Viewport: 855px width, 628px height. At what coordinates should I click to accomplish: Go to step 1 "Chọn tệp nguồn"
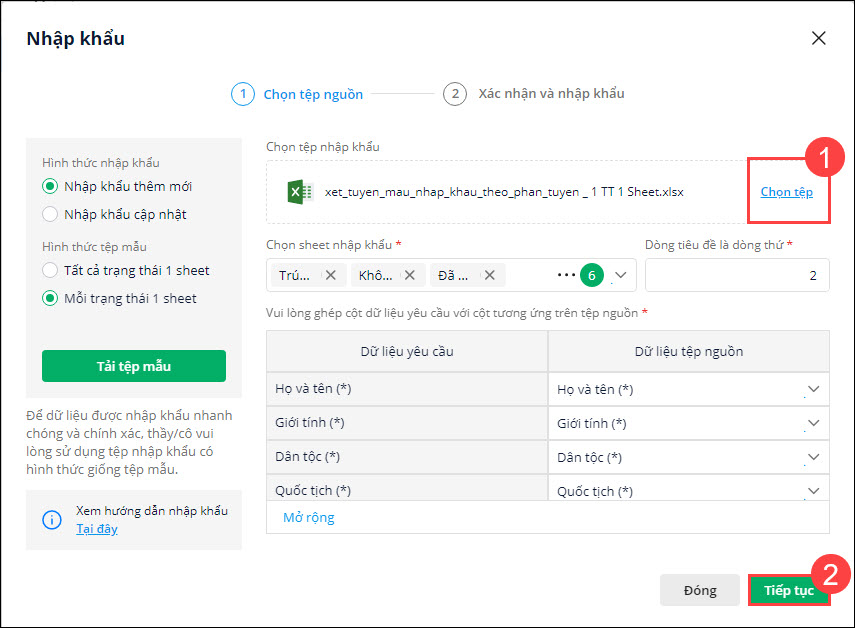point(297,94)
